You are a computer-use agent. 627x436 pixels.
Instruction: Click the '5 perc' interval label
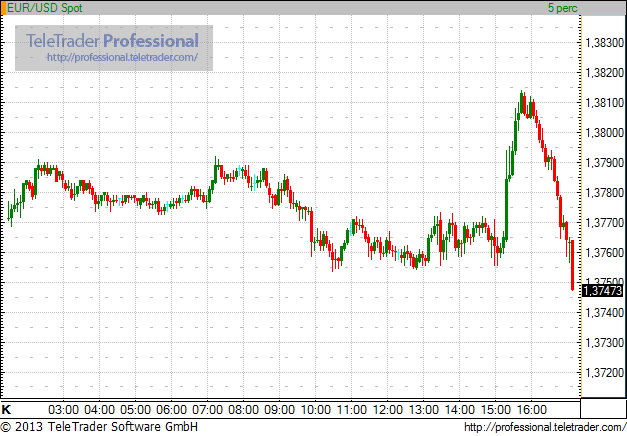563,8
